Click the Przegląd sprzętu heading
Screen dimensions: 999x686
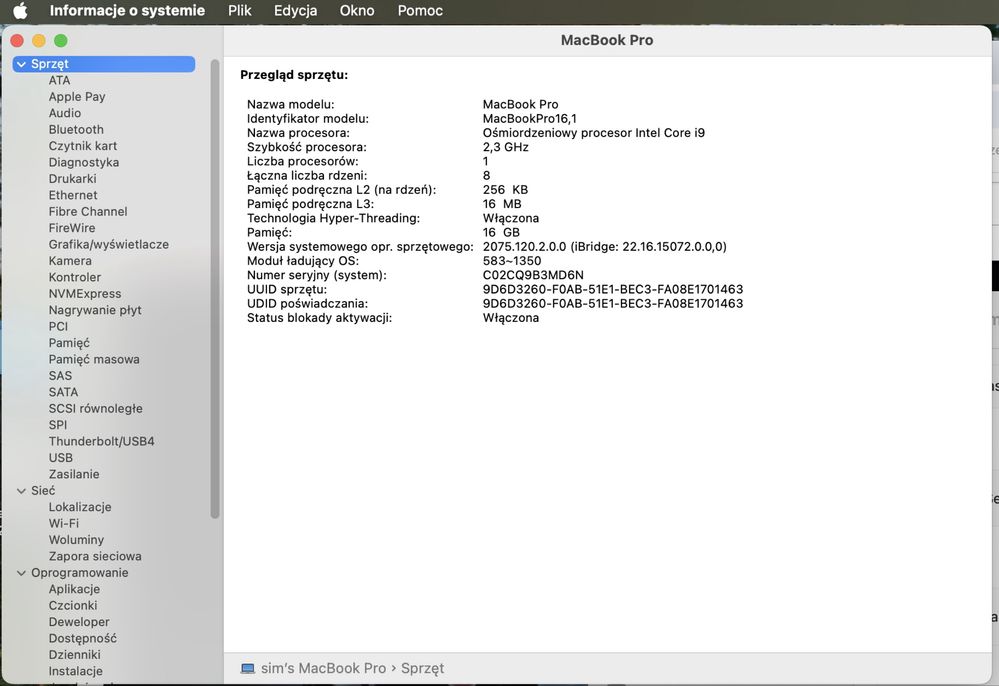(294, 75)
